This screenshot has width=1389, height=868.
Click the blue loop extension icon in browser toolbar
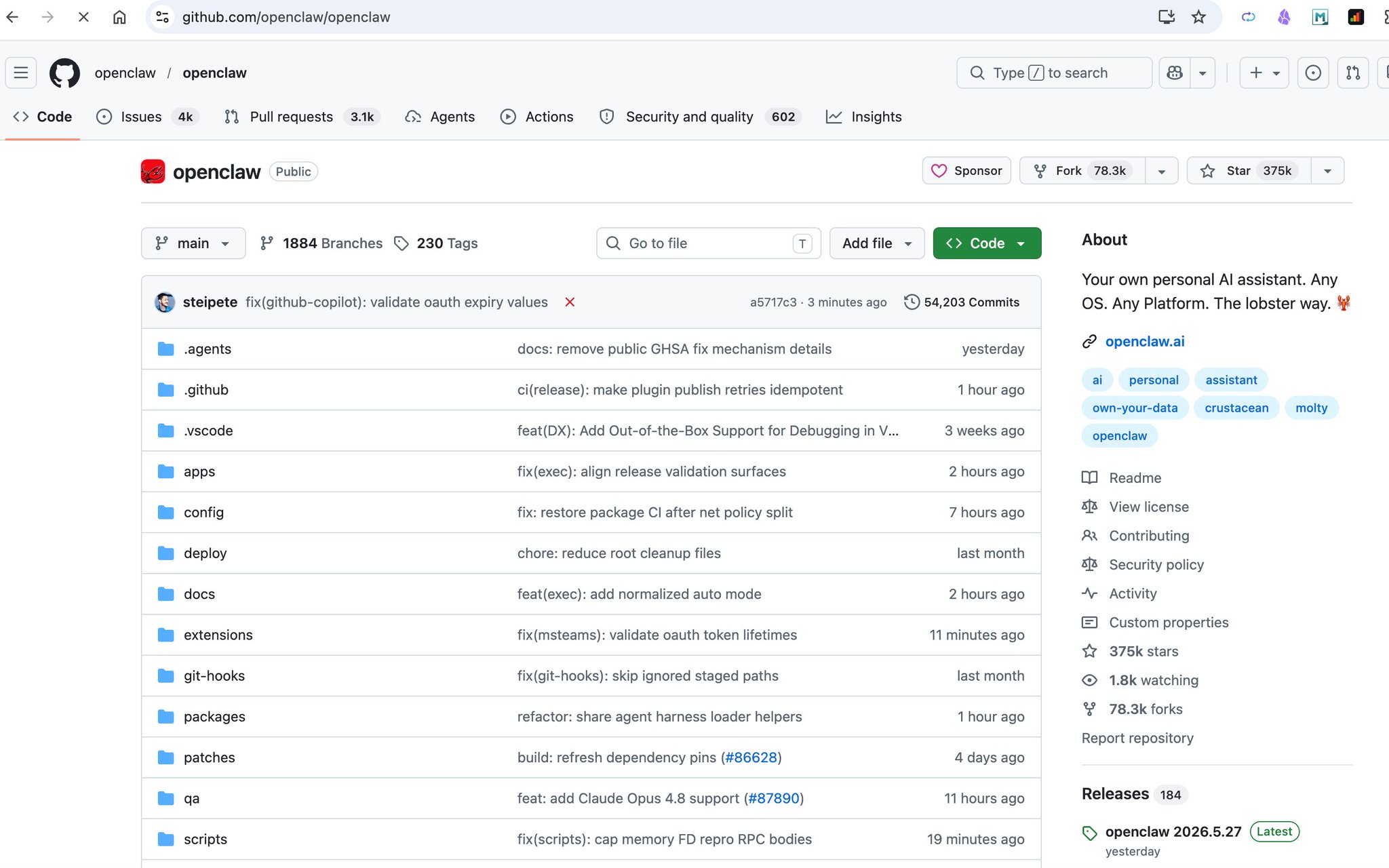1248,17
